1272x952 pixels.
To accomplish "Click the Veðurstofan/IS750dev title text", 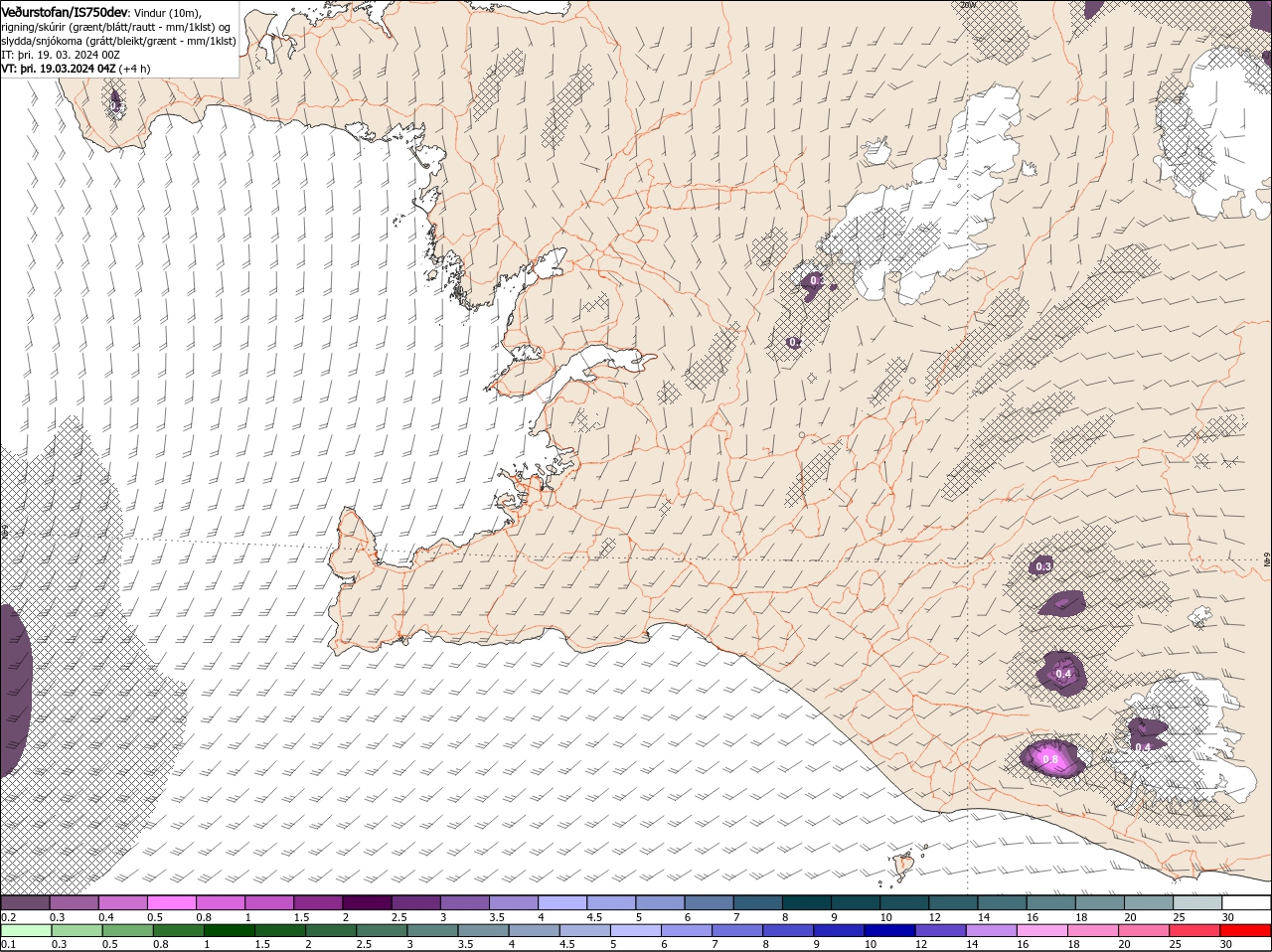I will 65,11.
